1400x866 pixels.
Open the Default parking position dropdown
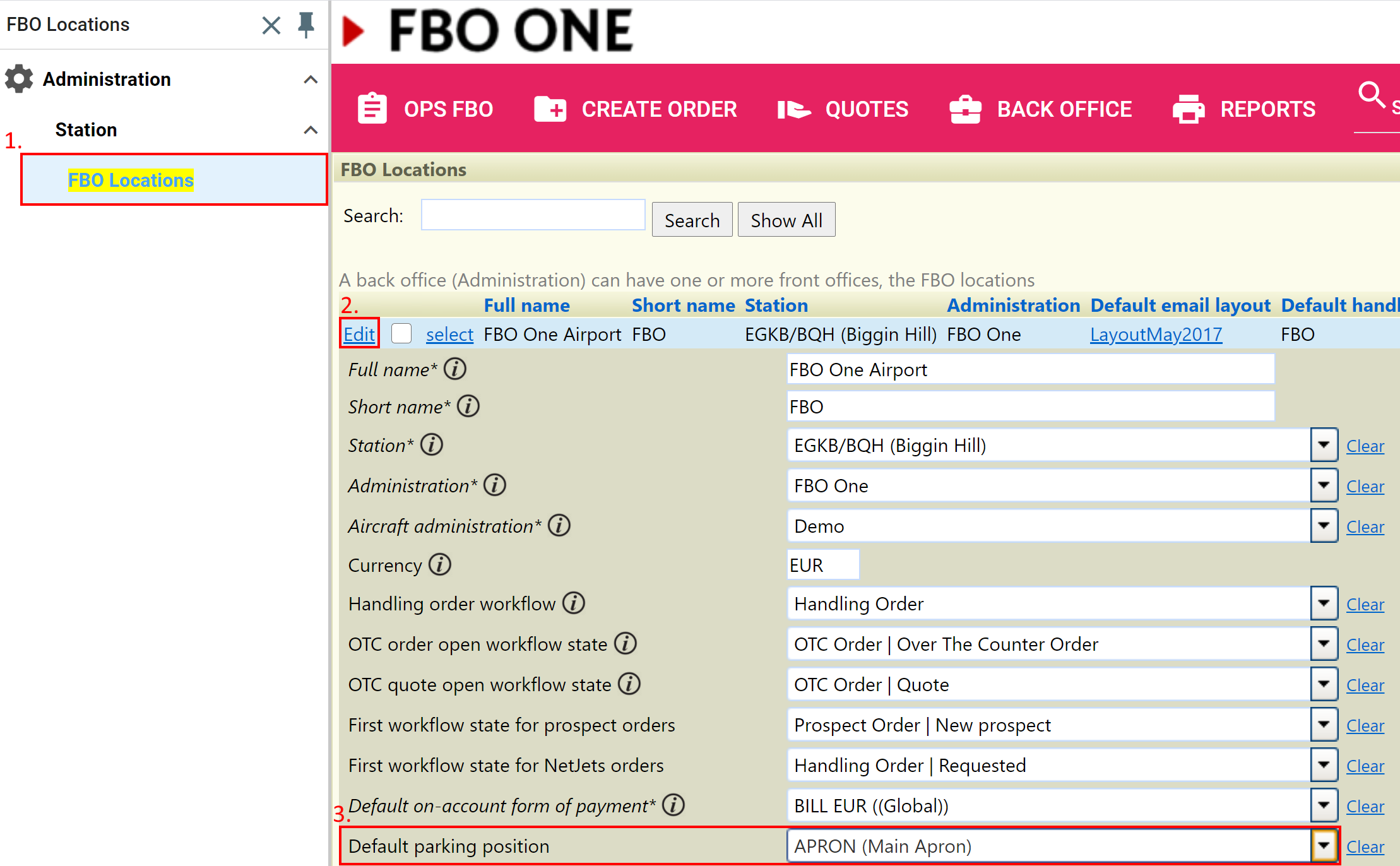coord(1324,846)
